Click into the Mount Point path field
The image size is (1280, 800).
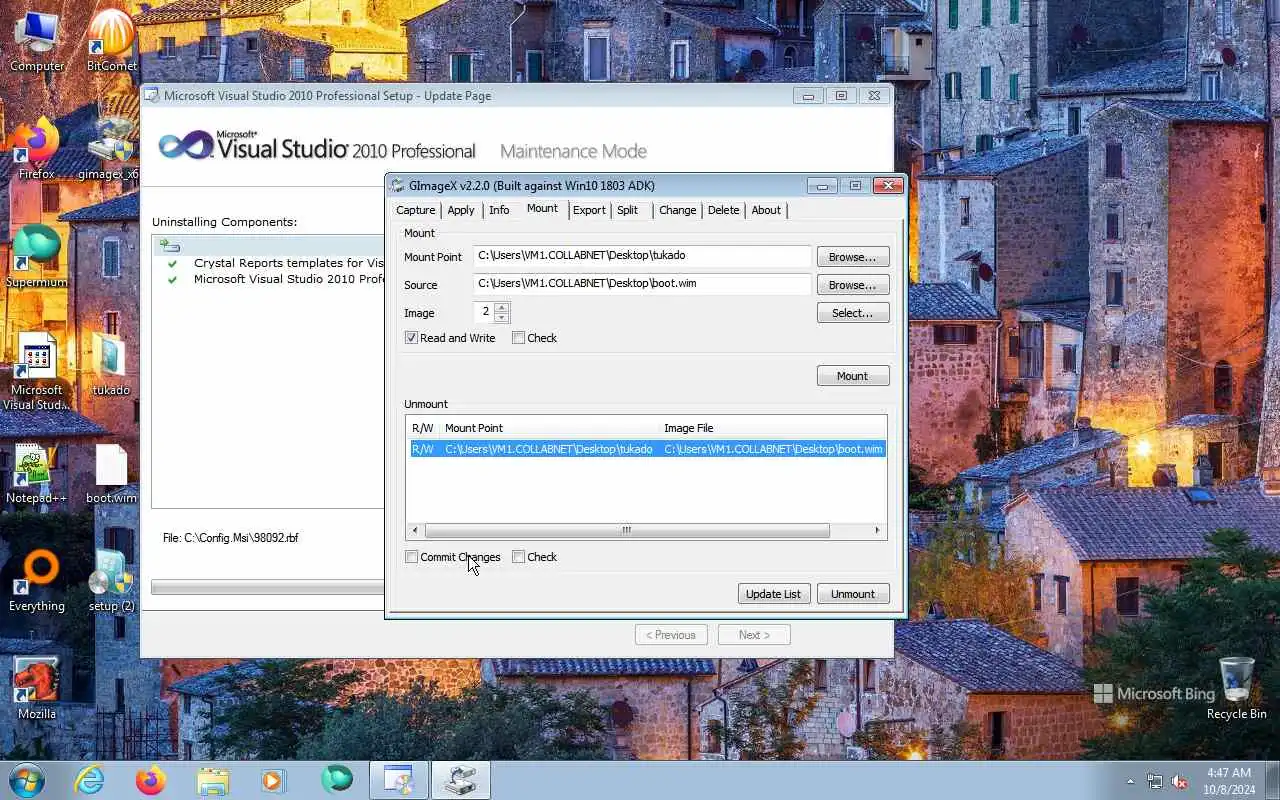pos(642,256)
